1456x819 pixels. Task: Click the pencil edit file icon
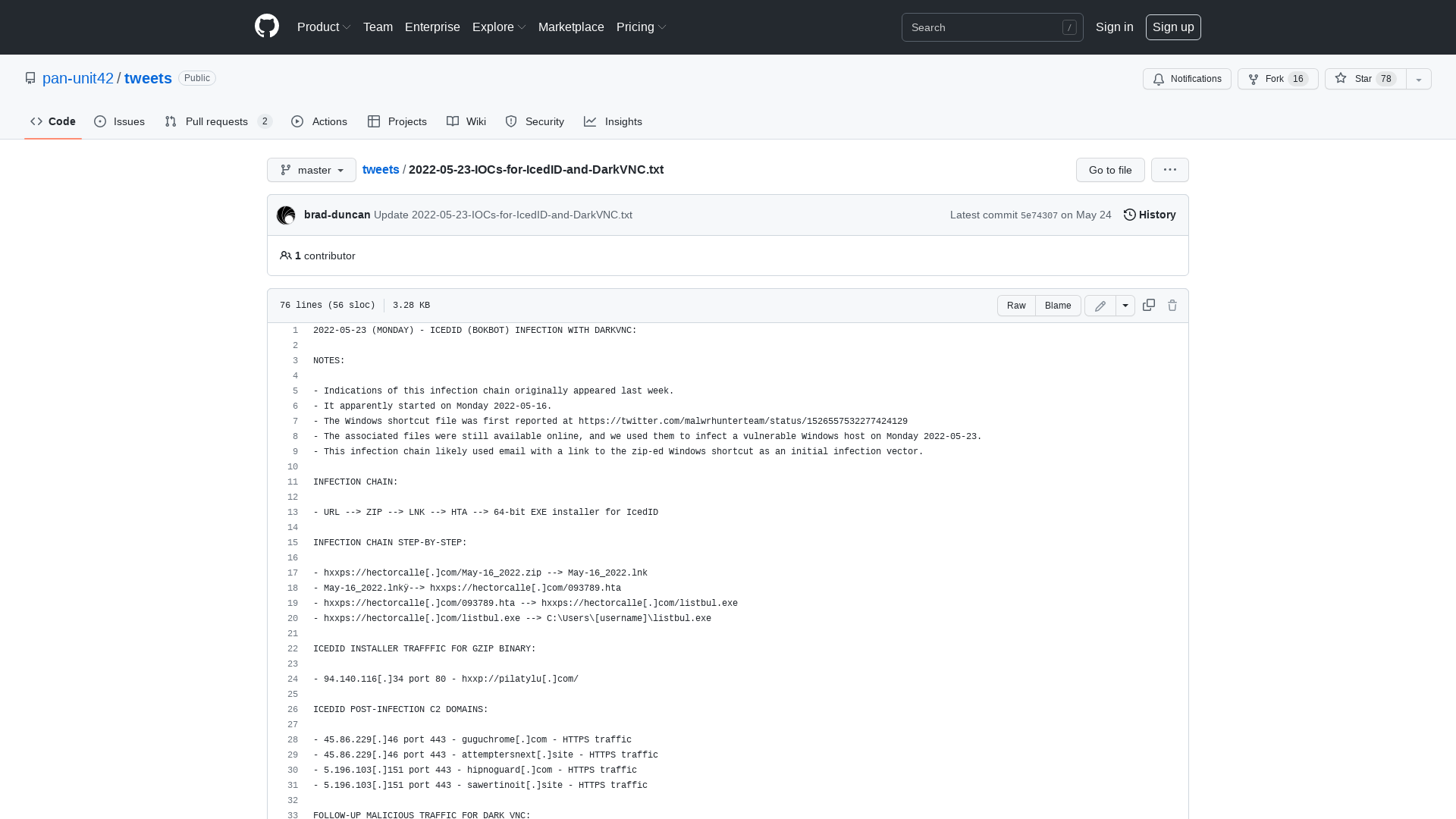pyautogui.click(x=1100, y=306)
